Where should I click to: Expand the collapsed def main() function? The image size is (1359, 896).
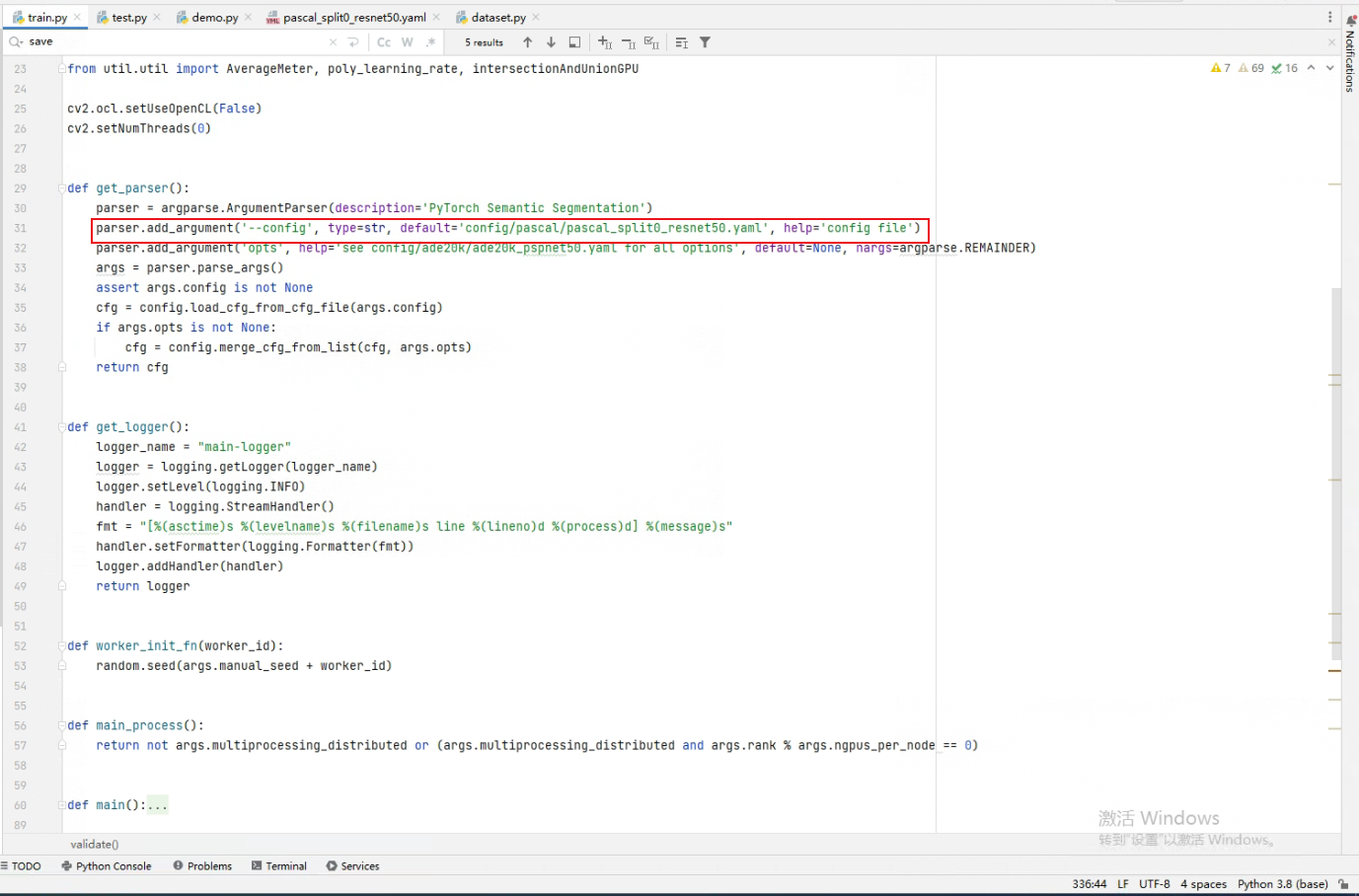(158, 805)
